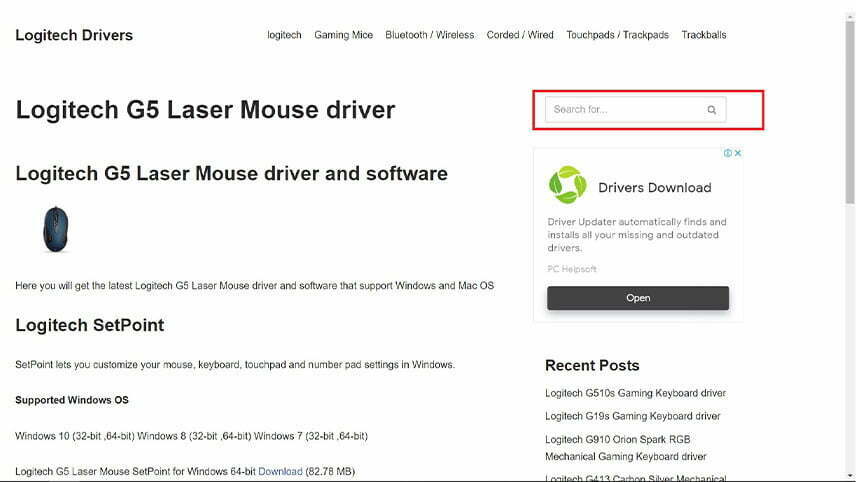Click the Windows 10 (32-bit ,64-bit) compatibility line
856x482 pixels.
(192, 436)
